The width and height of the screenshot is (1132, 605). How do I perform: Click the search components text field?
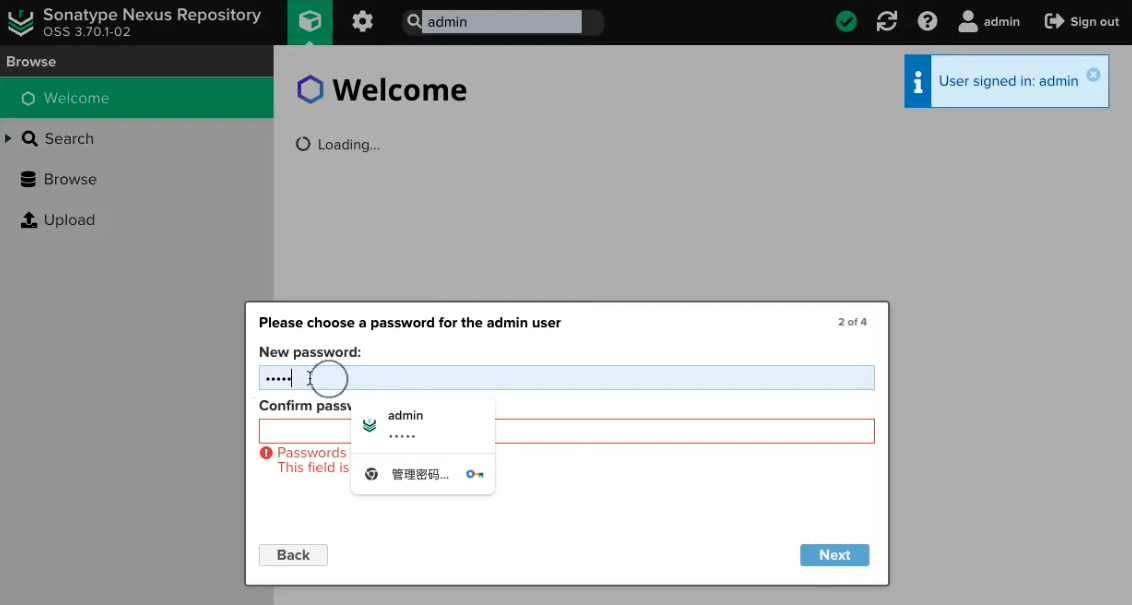point(502,22)
